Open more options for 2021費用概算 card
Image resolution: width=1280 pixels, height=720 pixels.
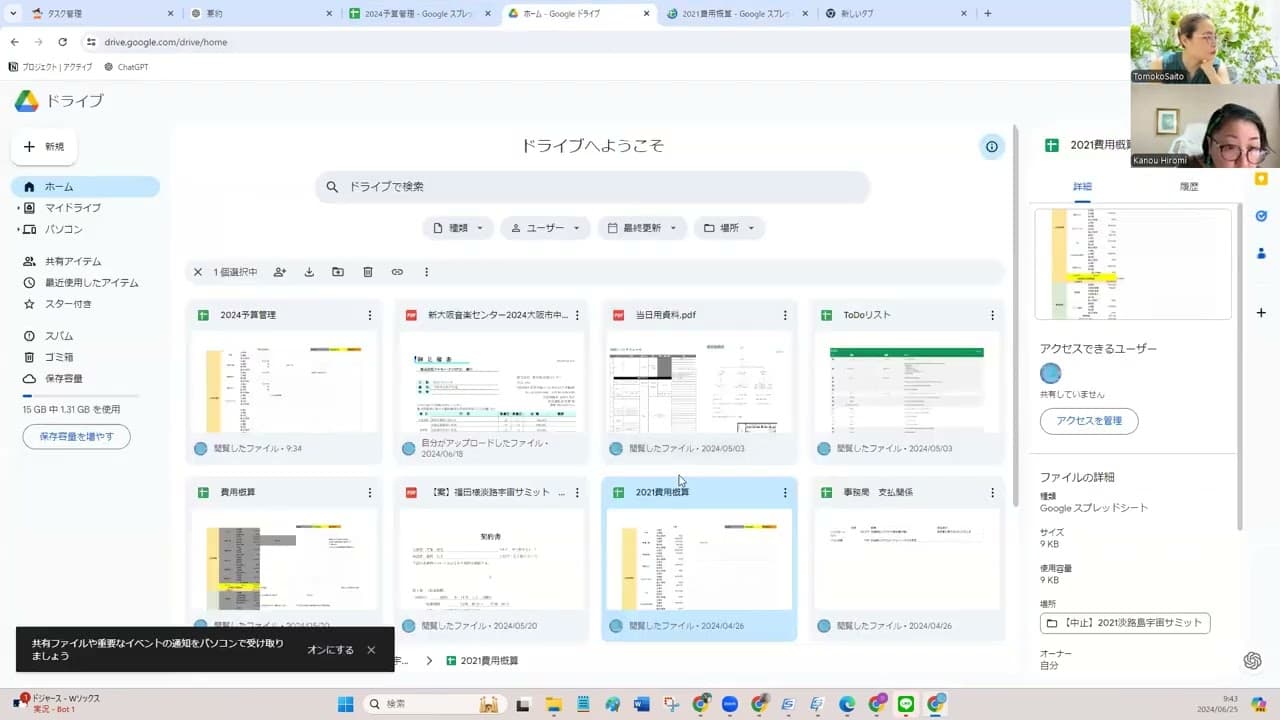785,493
